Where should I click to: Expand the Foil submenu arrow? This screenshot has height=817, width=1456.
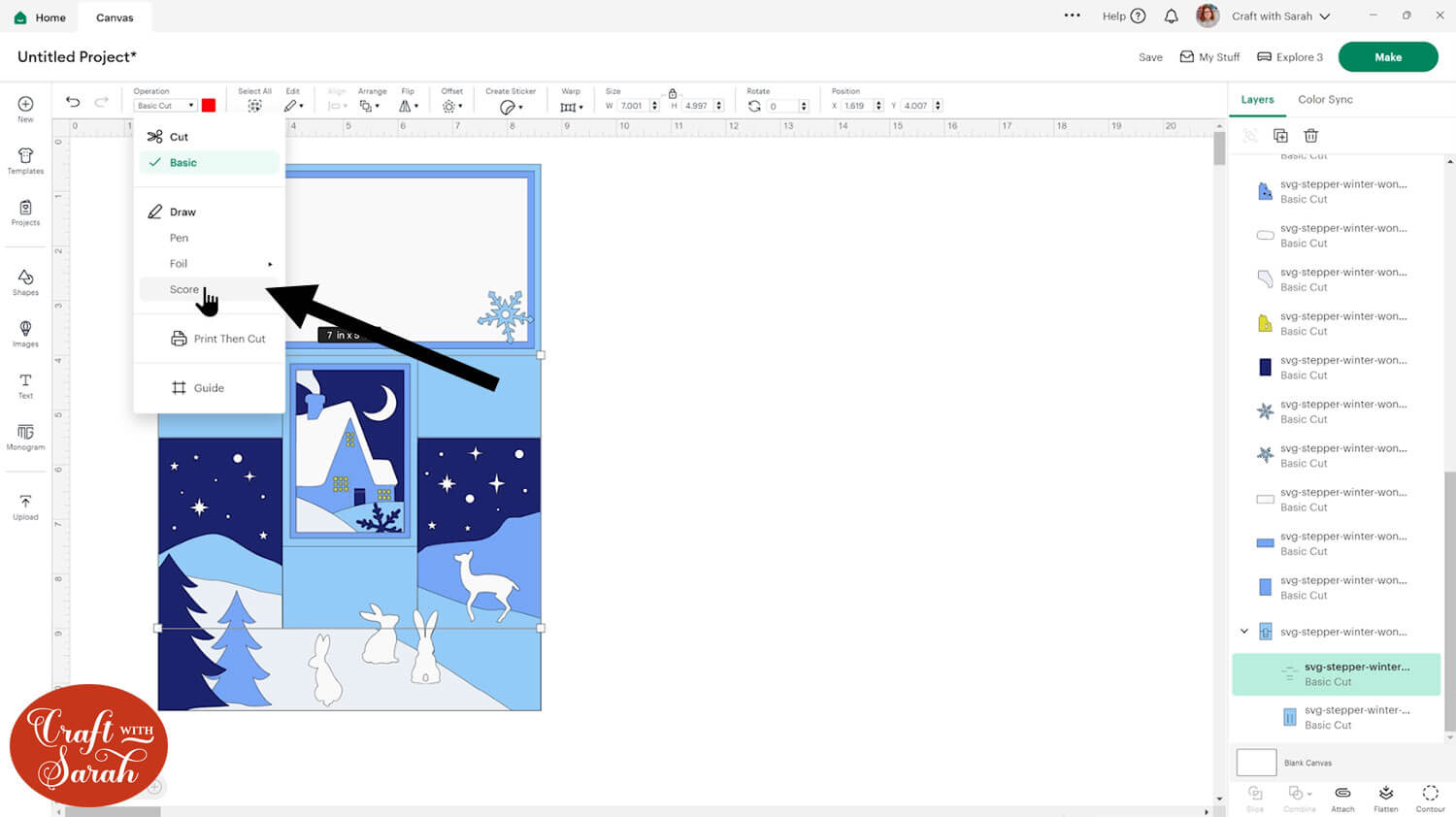tap(270, 264)
